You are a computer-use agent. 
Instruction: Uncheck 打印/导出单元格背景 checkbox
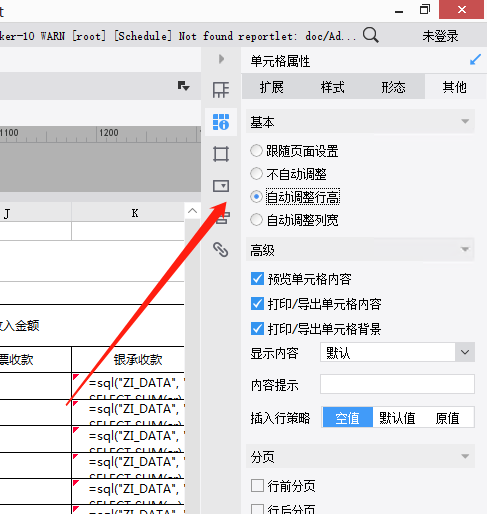coord(257,329)
